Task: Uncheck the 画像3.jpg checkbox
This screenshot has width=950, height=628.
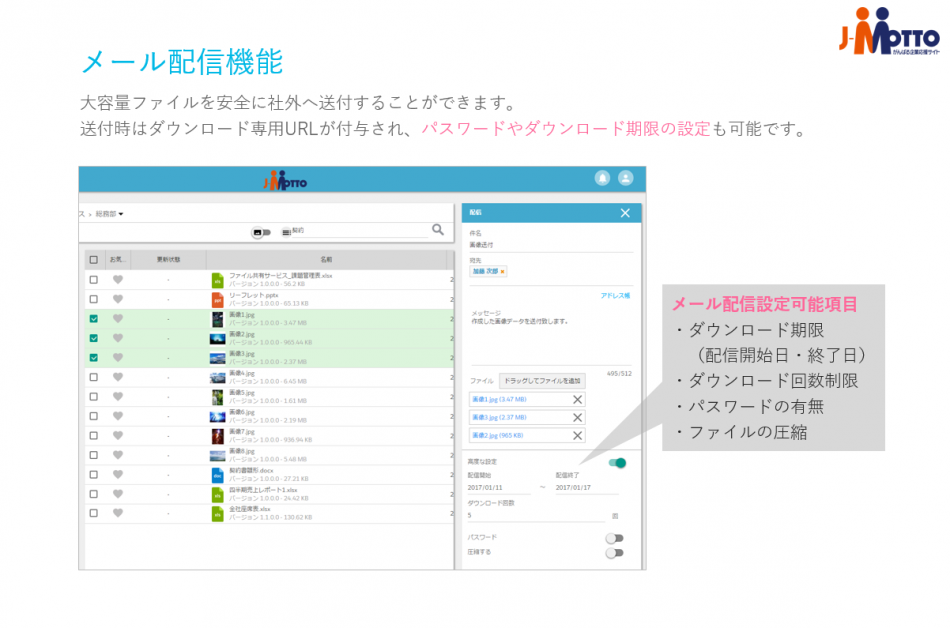Action: coord(93,357)
